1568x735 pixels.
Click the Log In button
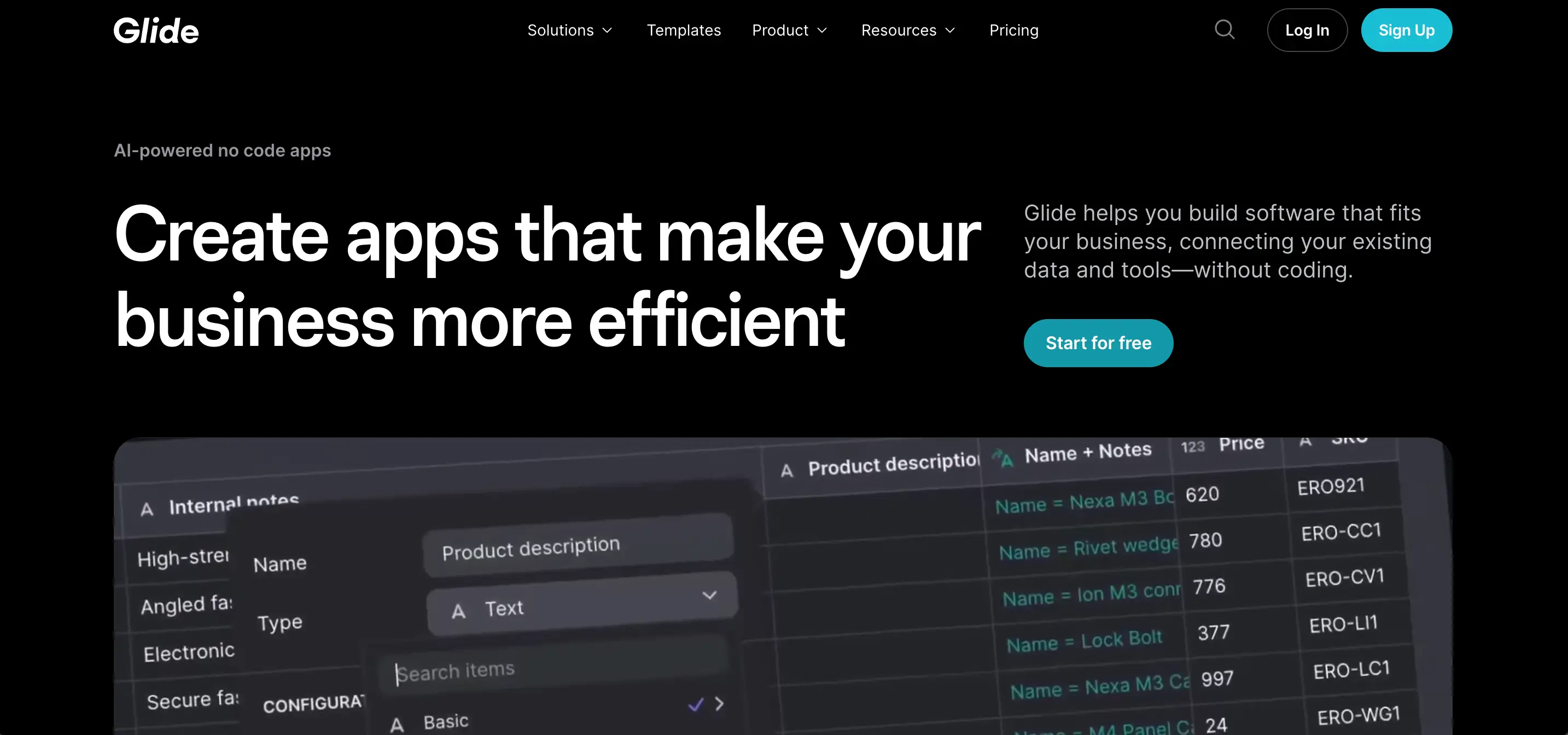point(1307,30)
